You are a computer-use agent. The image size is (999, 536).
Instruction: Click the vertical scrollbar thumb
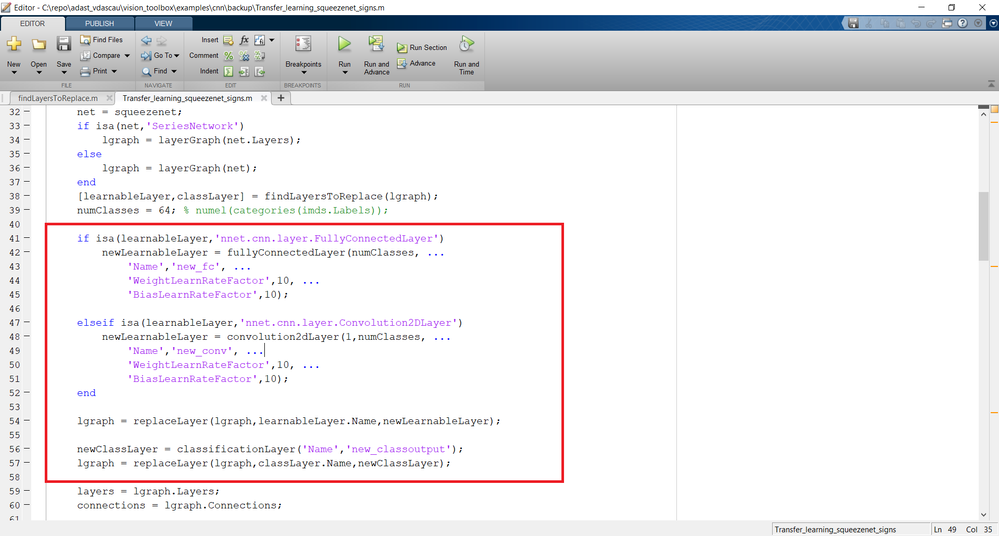point(983,225)
